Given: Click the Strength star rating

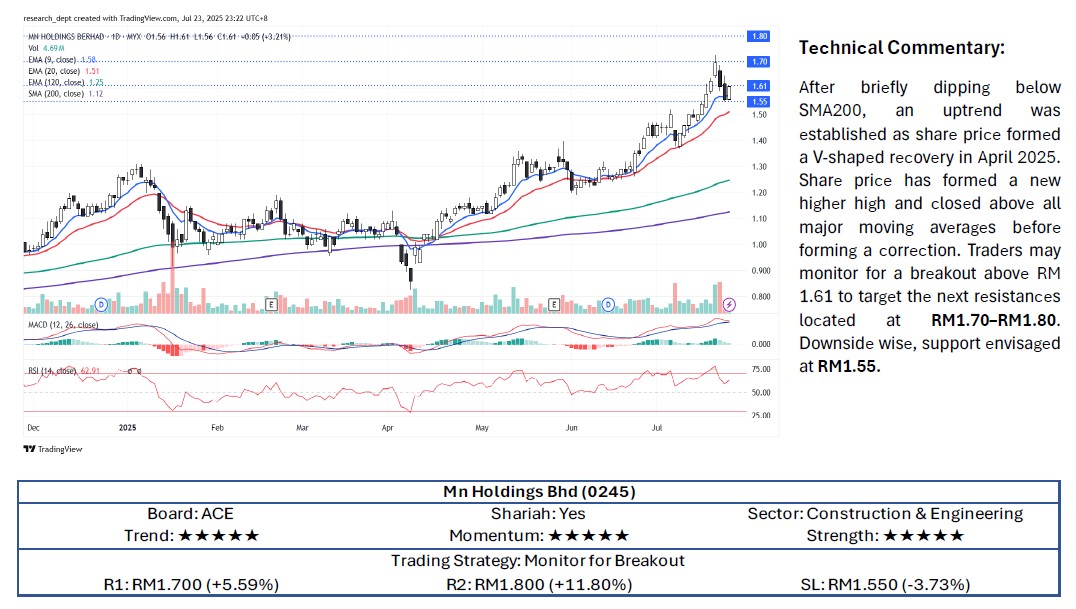Looking at the screenshot, I should [x=924, y=536].
